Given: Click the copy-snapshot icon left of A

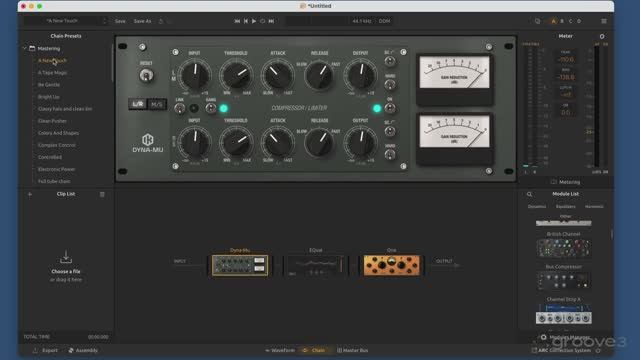Looking at the screenshot, I should click(538, 21).
